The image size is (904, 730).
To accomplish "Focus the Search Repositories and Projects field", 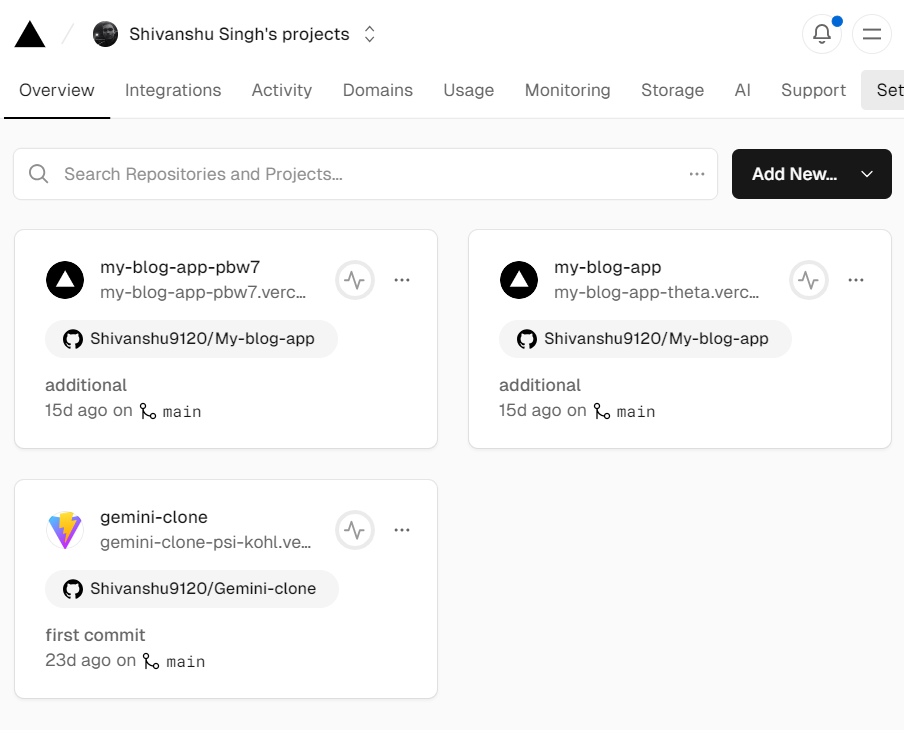I will [366, 174].
